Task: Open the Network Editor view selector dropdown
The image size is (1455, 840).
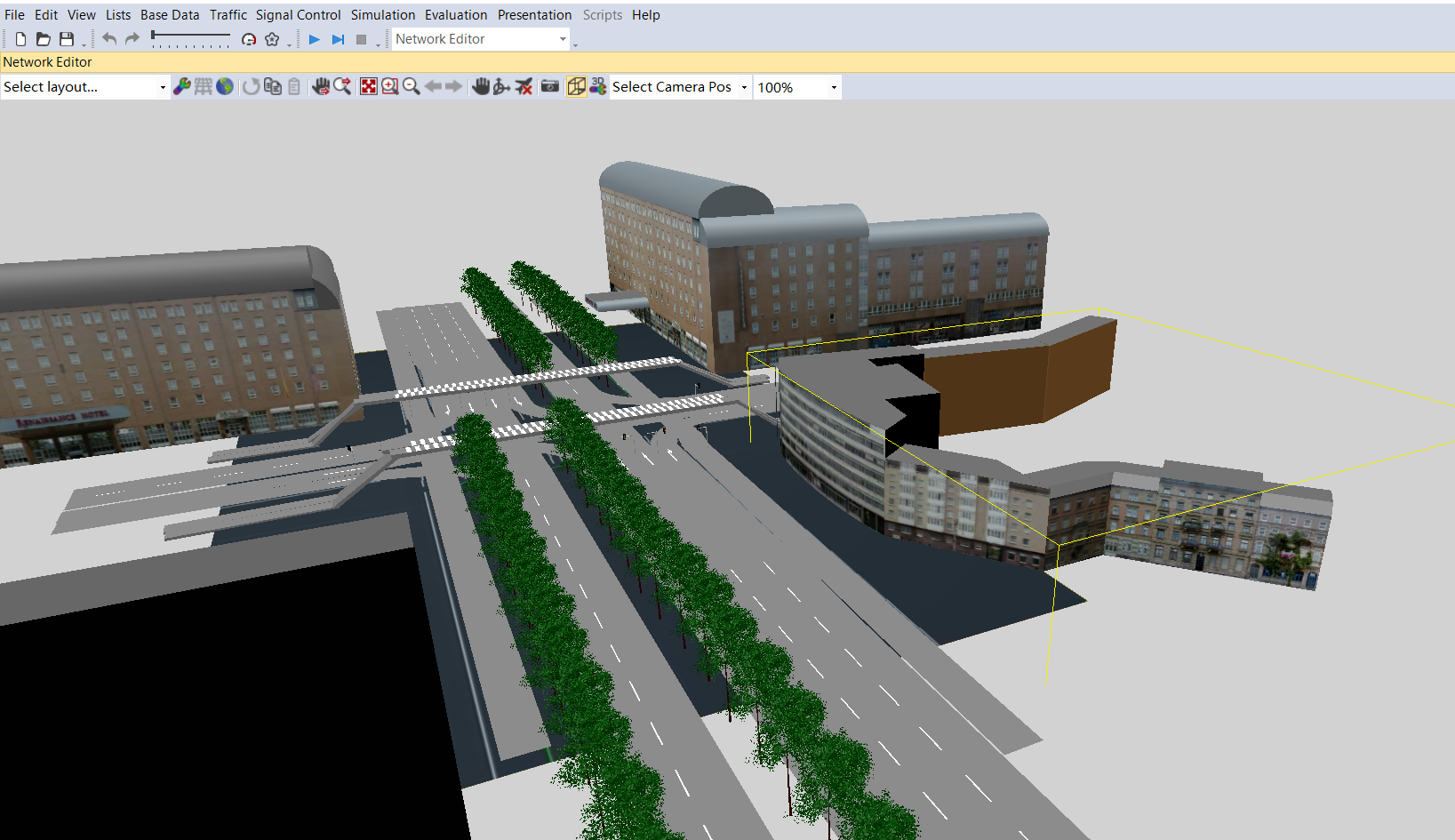Action: click(x=562, y=39)
